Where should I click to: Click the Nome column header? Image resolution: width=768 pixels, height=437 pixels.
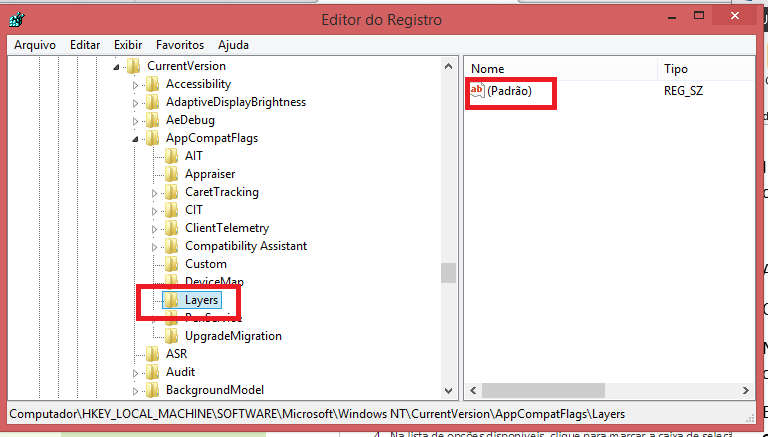point(560,69)
